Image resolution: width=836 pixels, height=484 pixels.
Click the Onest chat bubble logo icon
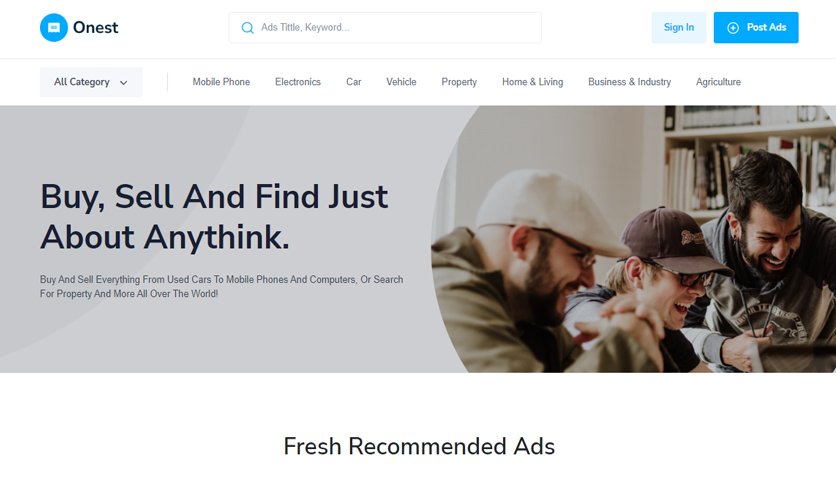(x=54, y=28)
